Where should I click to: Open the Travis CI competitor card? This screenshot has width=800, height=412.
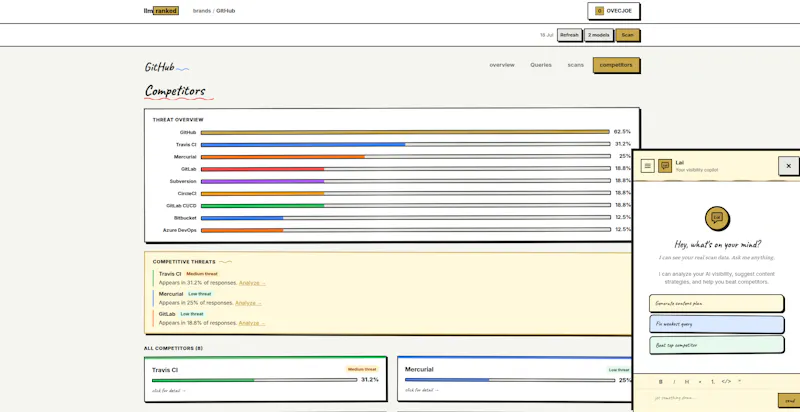[x=265, y=379]
